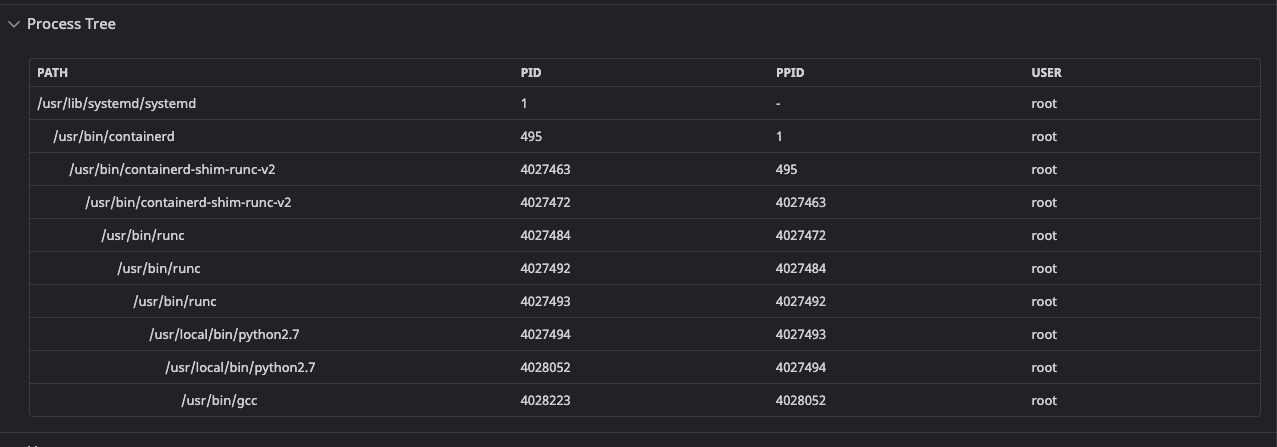Select the runc path with PID 4027484
The image size is (1277, 447).
(143, 236)
